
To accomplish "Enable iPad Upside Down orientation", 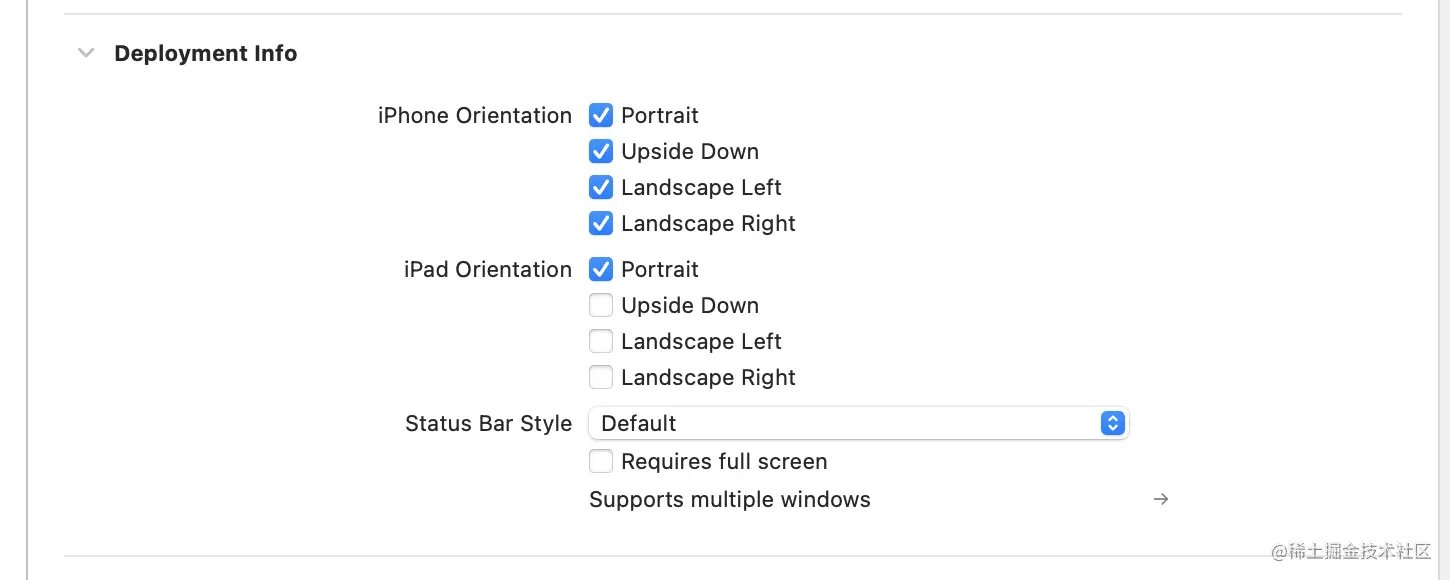I will [x=601, y=306].
